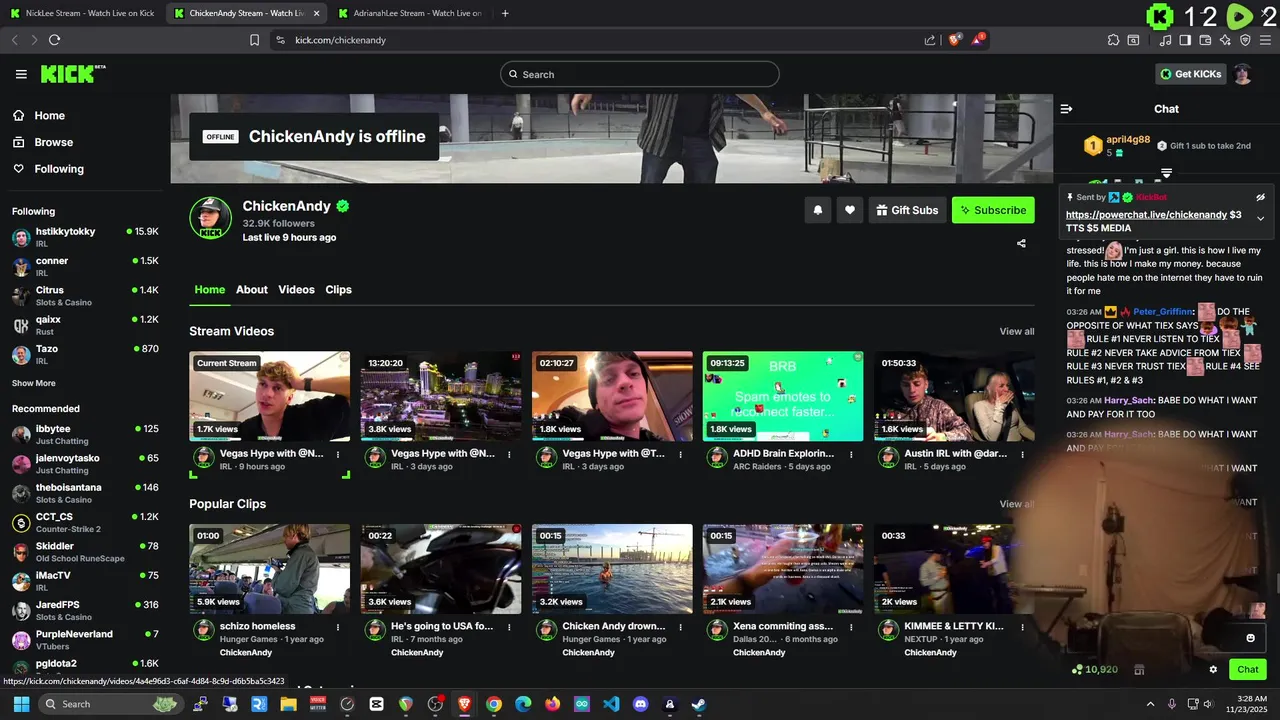Click the notification bell for ChickenAndy
This screenshot has width=1280, height=720.
[818, 210]
